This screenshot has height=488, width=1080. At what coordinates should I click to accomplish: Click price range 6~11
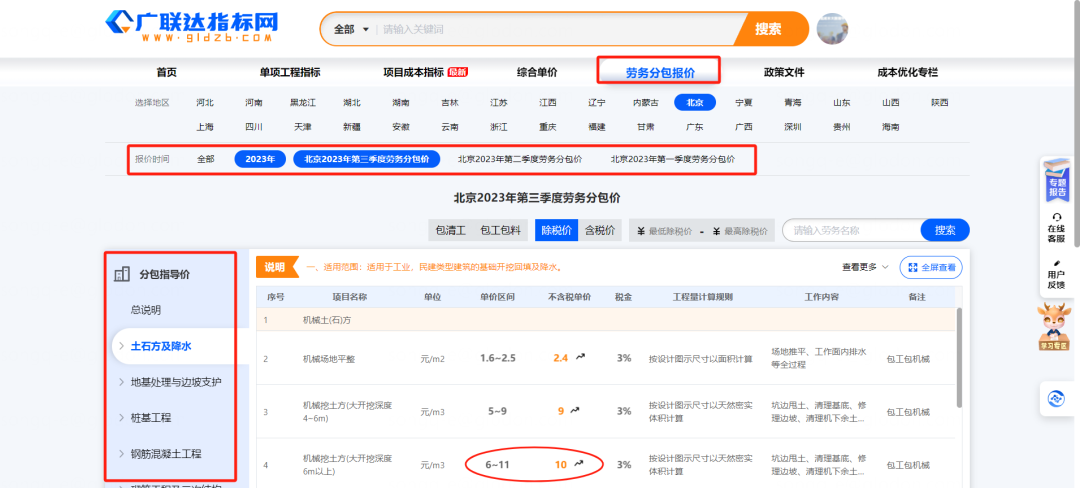[x=498, y=465]
